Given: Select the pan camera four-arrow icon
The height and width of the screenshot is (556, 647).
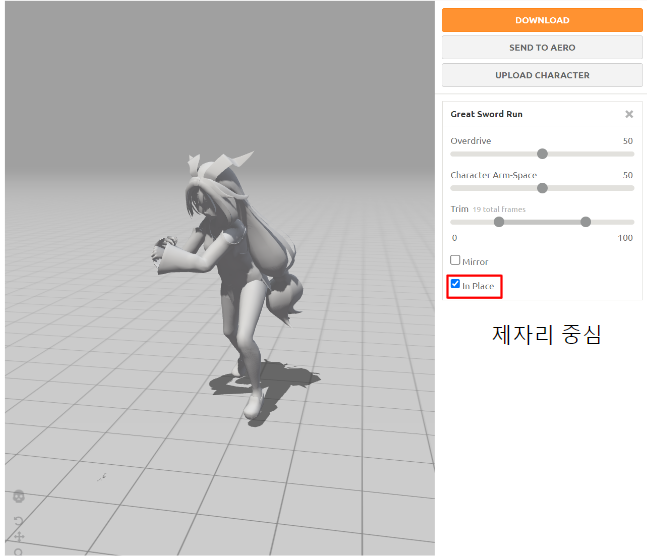Looking at the screenshot, I should point(19,537).
